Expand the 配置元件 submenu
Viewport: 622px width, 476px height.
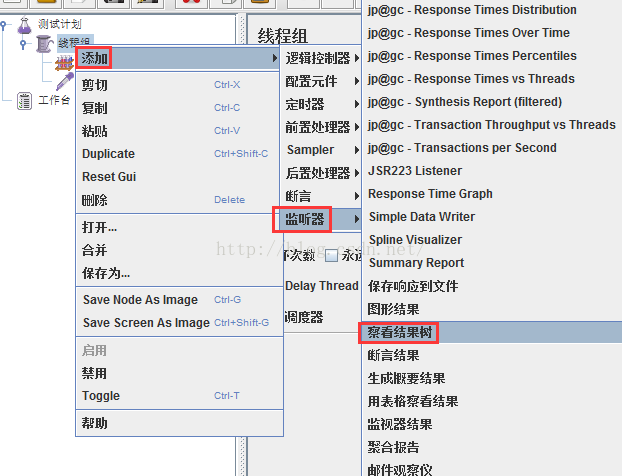coord(322,81)
